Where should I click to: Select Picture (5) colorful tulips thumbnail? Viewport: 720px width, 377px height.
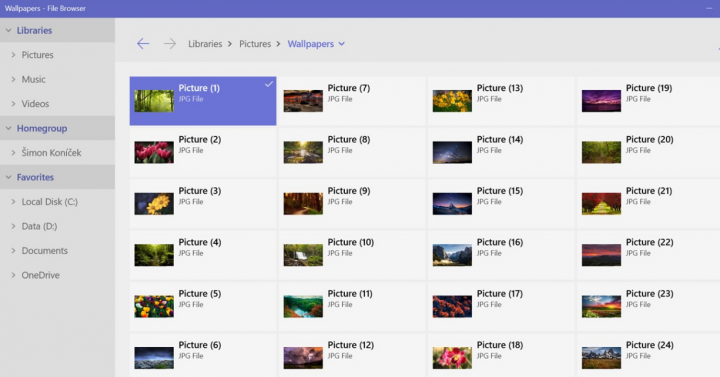(154, 306)
